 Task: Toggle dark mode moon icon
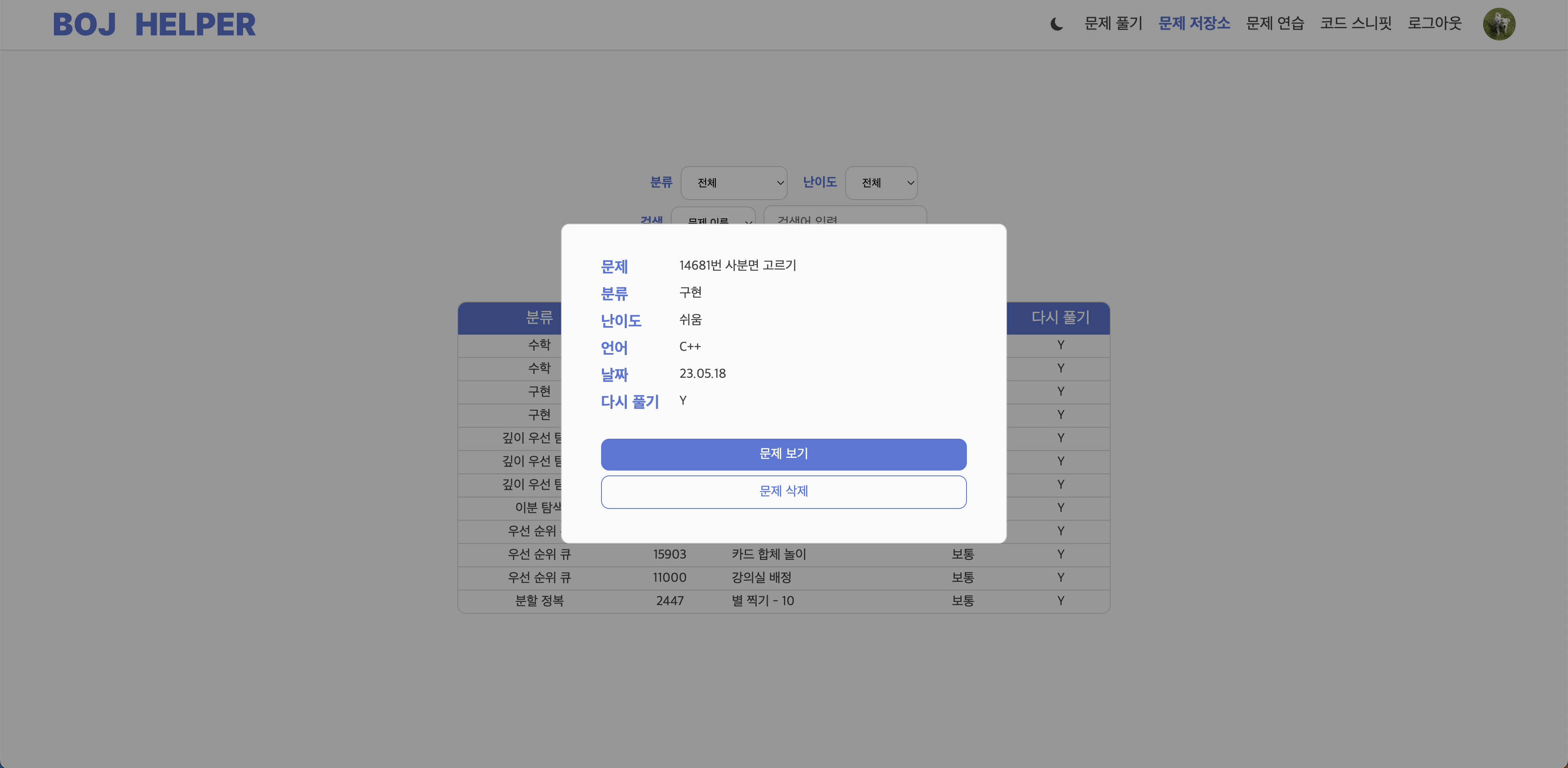point(1056,24)
